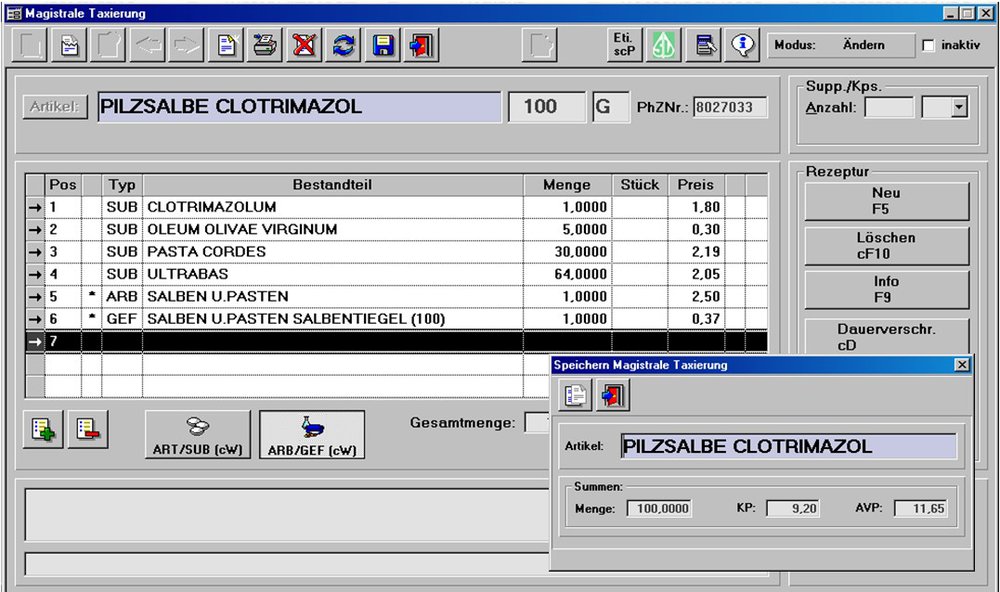Viewport: 1000px width, 592px height.
Task: Click the printer icon in the toolbar
Action: click(x=265, y=46)
